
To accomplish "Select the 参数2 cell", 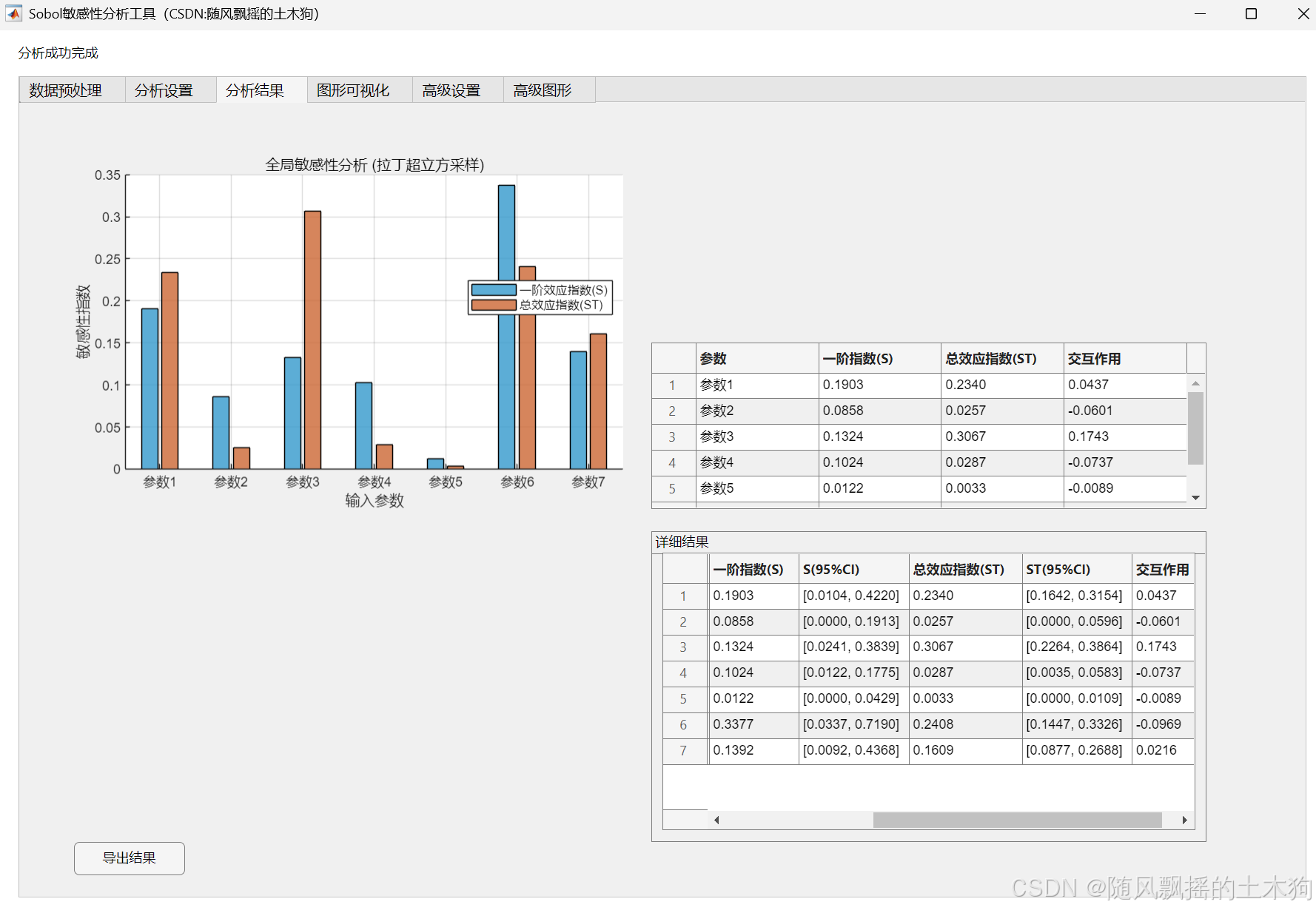I will pyautogui.click(x=757, y=411).
